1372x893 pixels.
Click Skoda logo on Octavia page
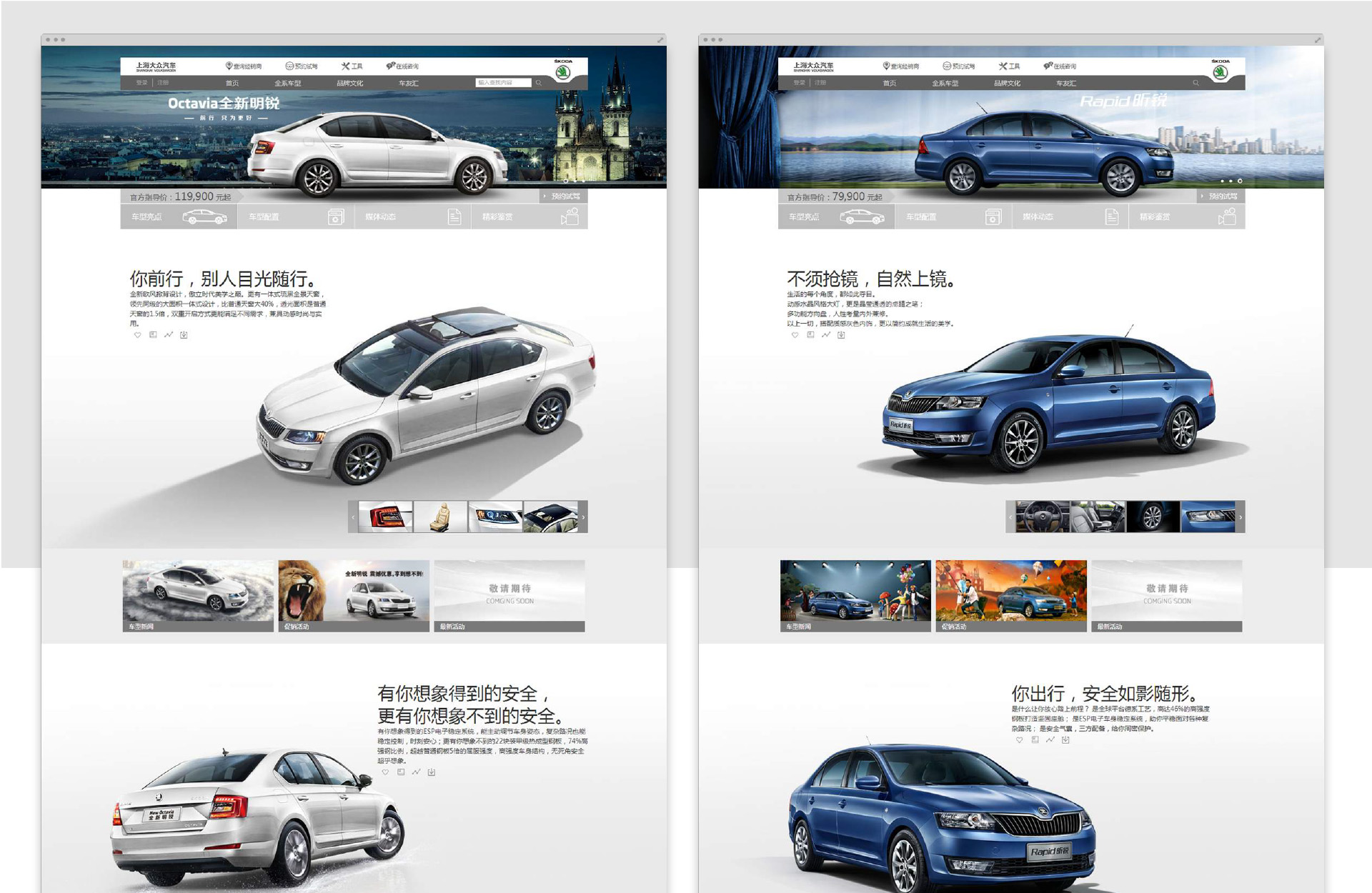[x=563, y=71]
